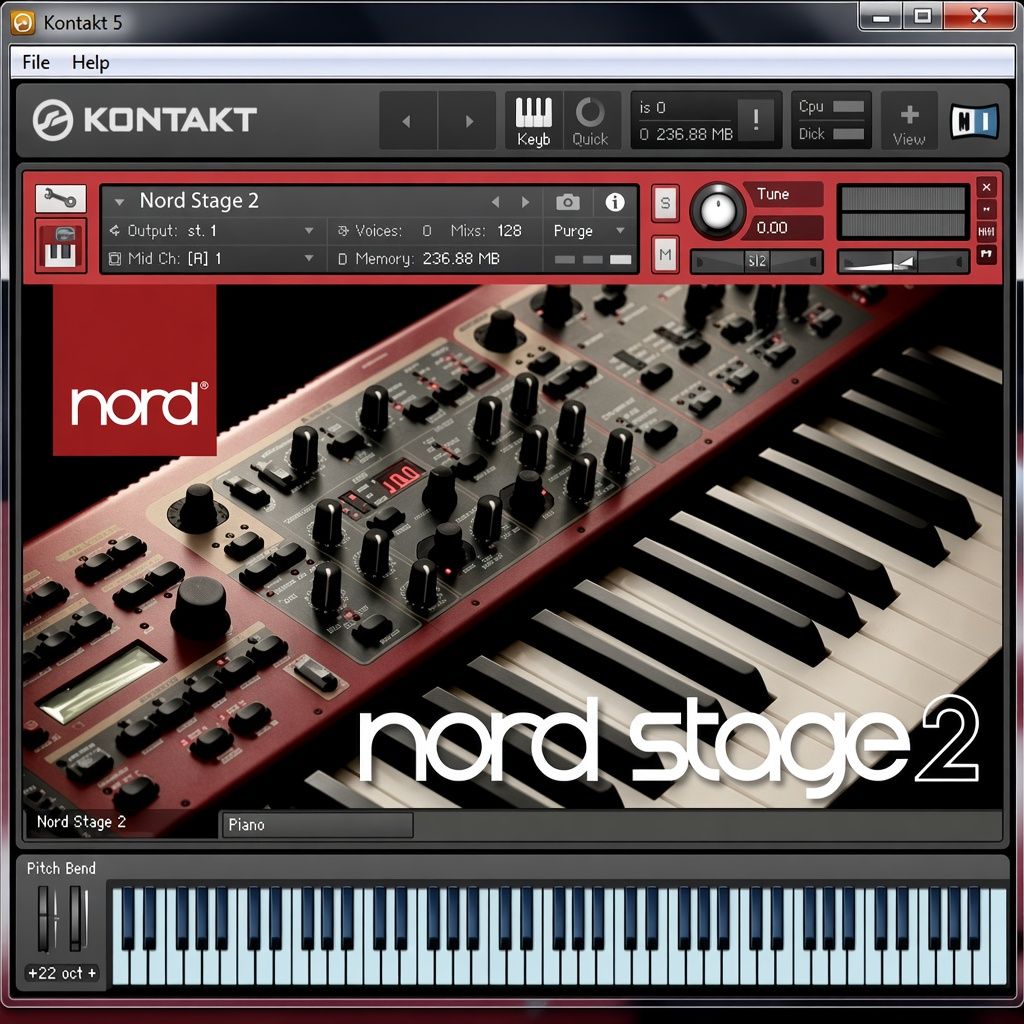The image size is (1024, 1024).
Task: Go to next preset with header right arrow
Action: click(x=468, y=121)
